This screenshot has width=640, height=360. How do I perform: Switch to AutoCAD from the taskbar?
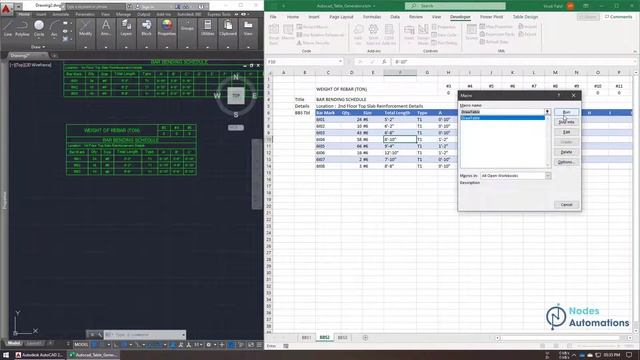click(x=39, y=355)
